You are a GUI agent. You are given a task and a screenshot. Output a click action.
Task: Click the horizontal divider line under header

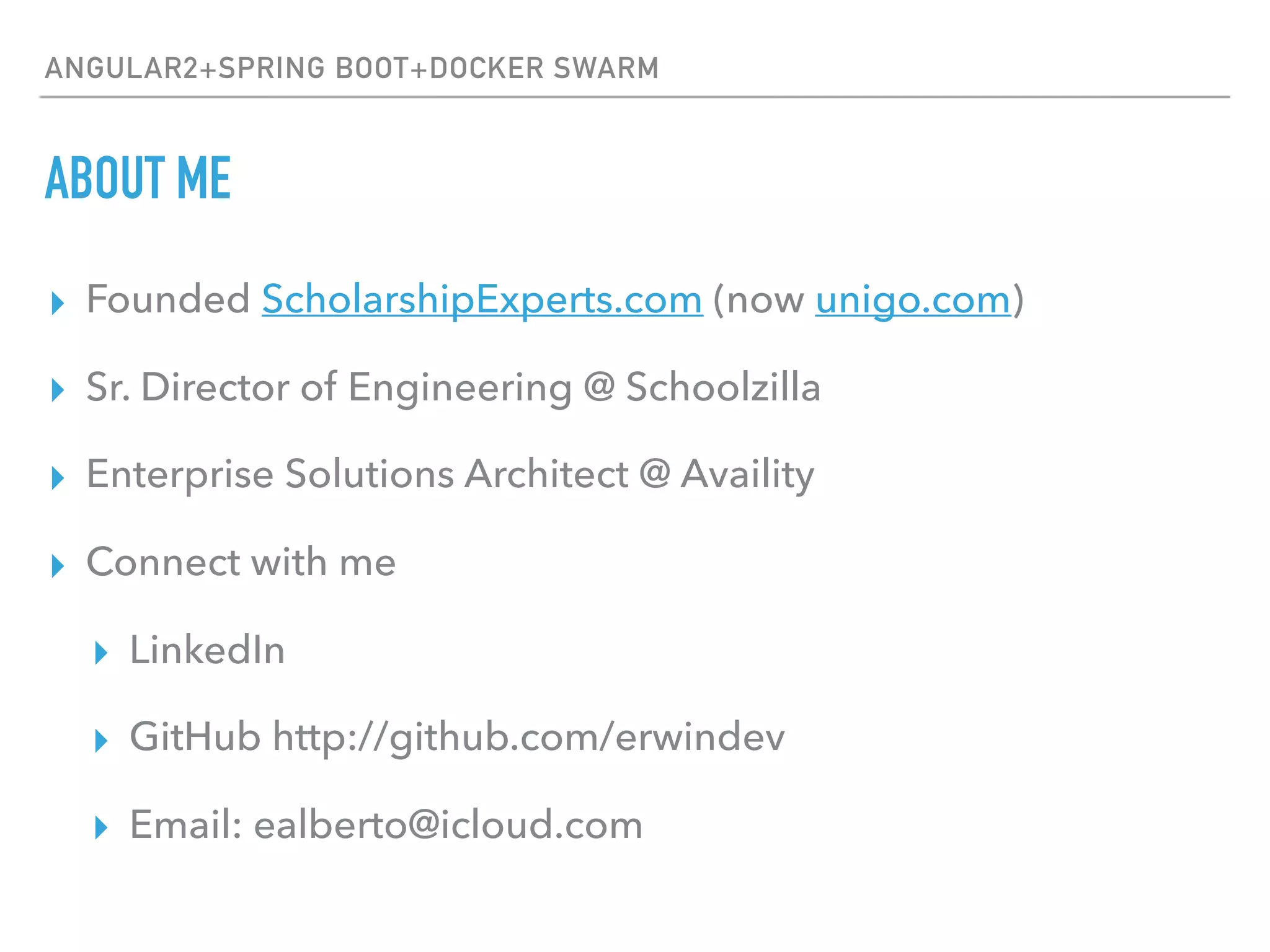(634, 97)
